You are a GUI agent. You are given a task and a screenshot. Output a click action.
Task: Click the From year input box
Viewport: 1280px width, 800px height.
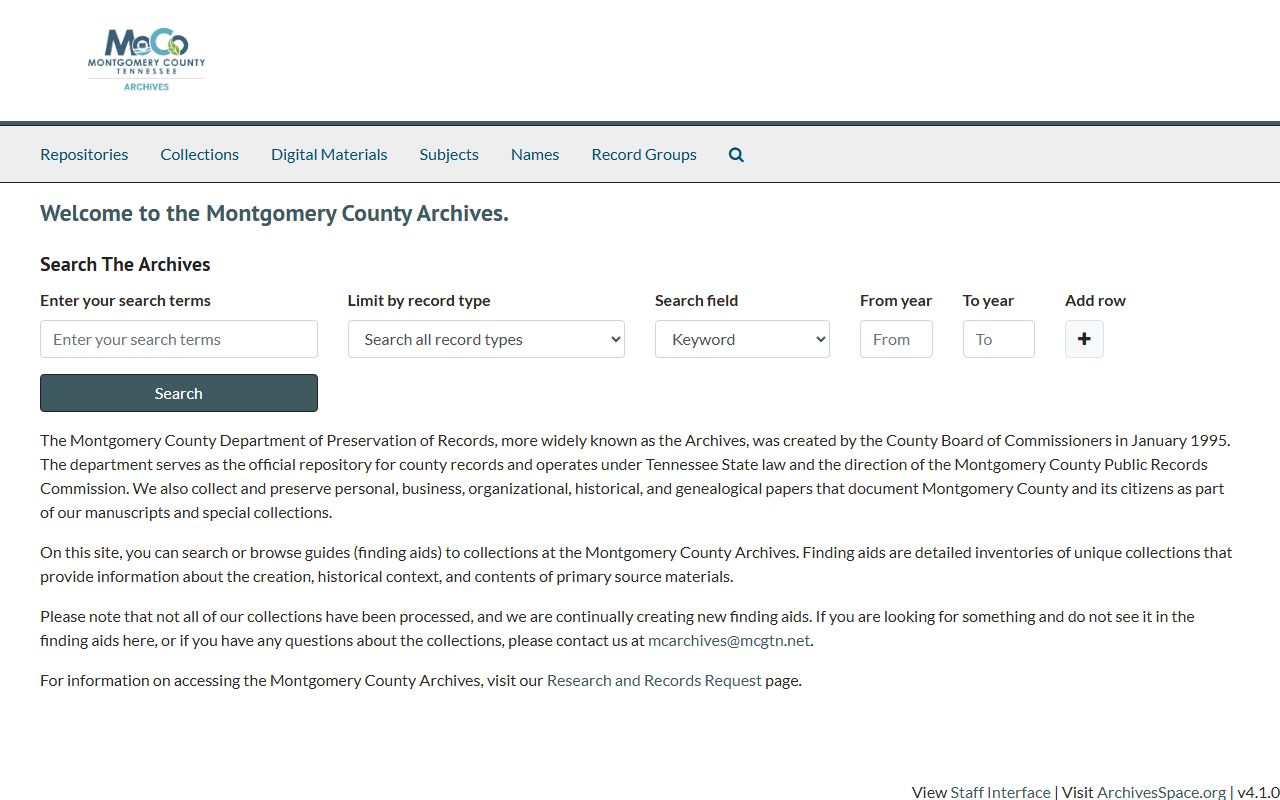pyautogui.click(x=896, y=339)
